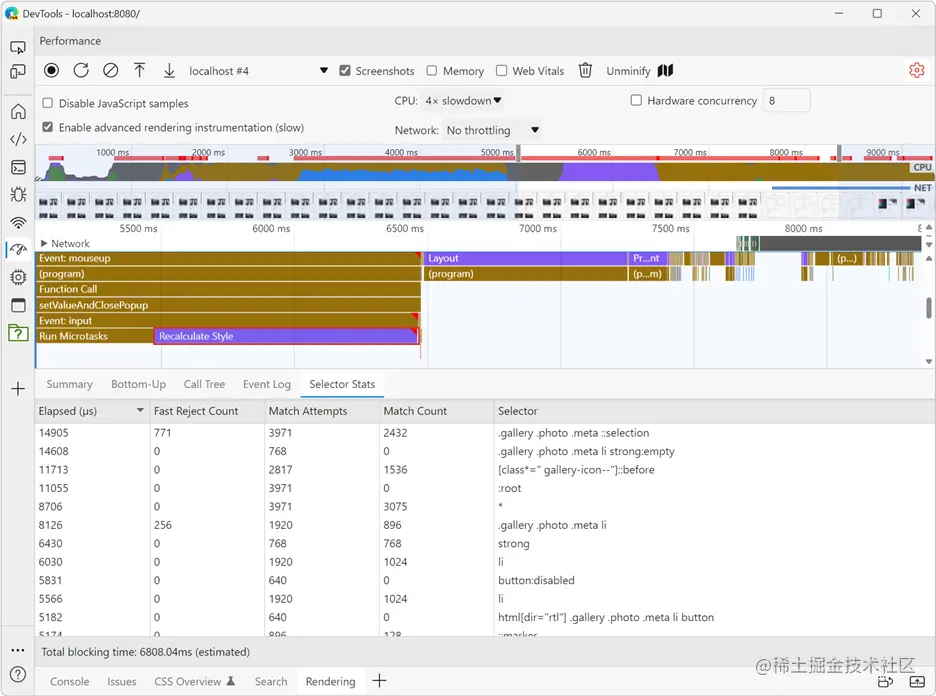Open the Network No throttling dropdown
The height and width of the screenshot is (696, 936).
[x=492, y=130]
